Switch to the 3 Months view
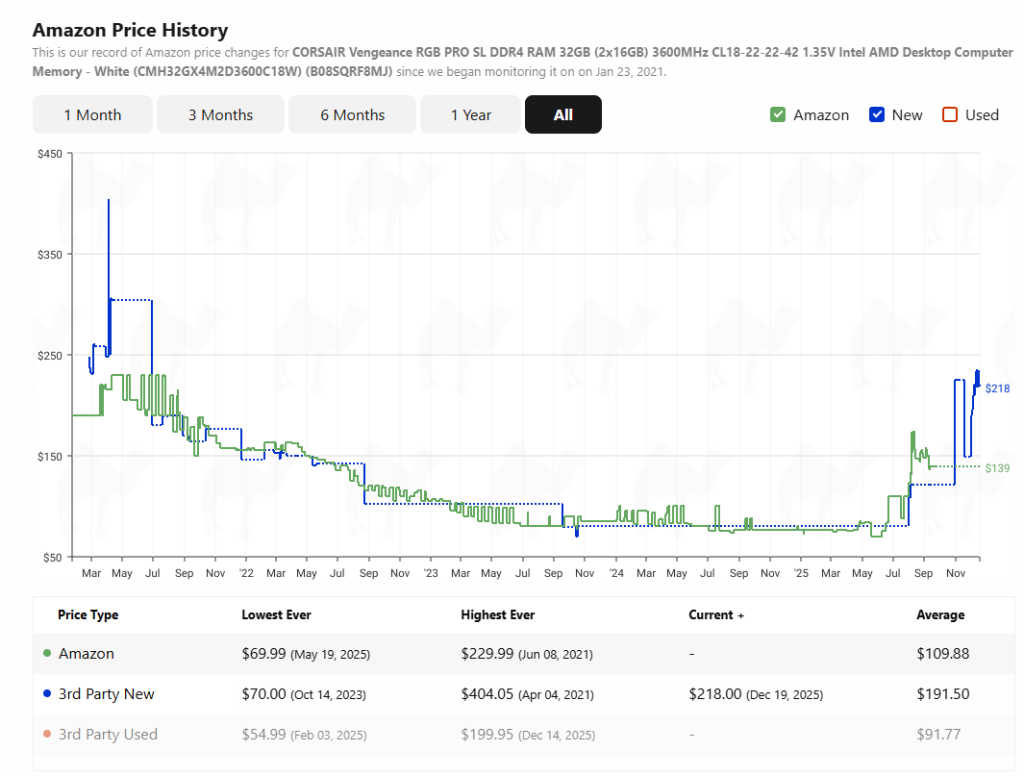This screenshot has width=1024, height=776. tap(220, 115)
